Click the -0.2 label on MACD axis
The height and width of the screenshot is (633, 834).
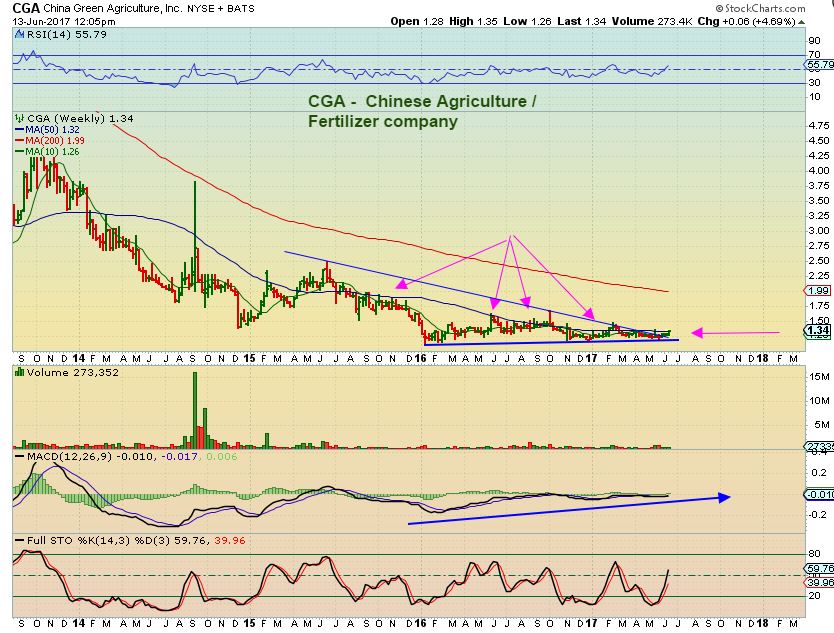818,515
